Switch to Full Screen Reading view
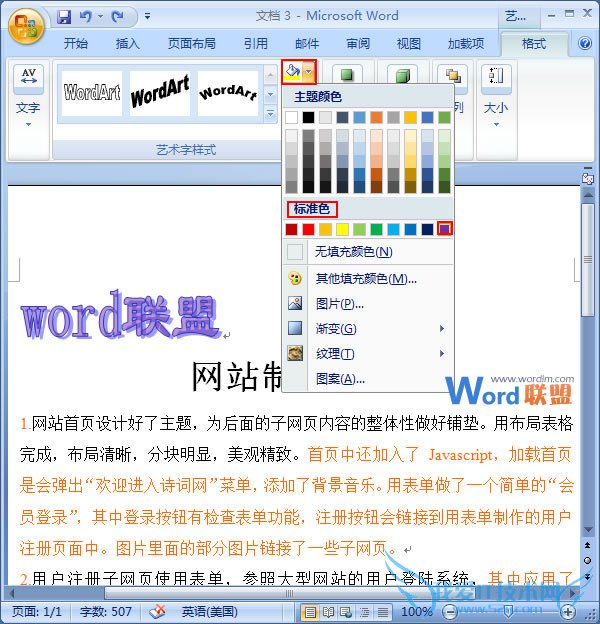Viewport: 600px width, 624px height. coord(328,612)
